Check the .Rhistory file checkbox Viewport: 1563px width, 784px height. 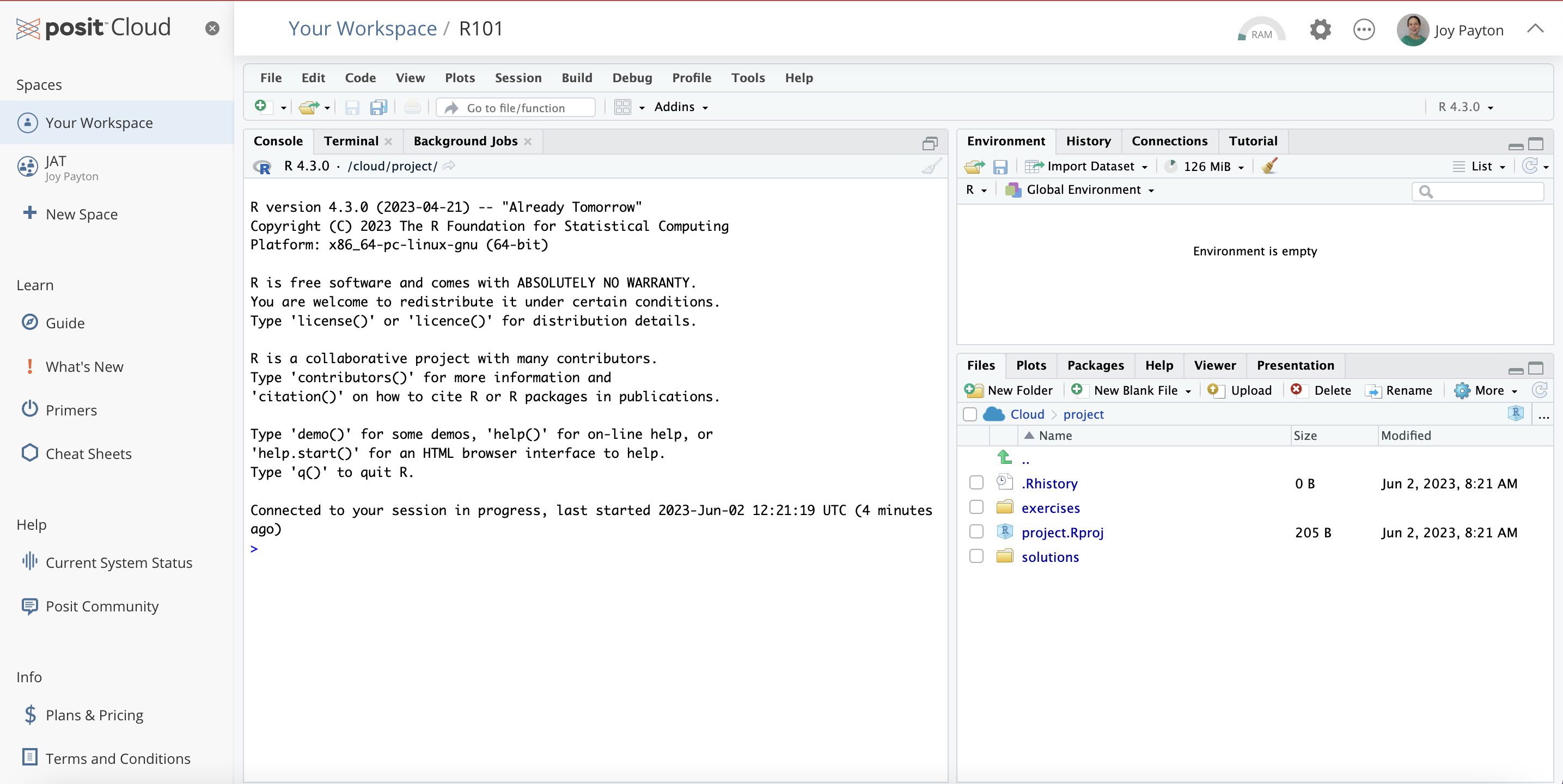click(976, 483)
